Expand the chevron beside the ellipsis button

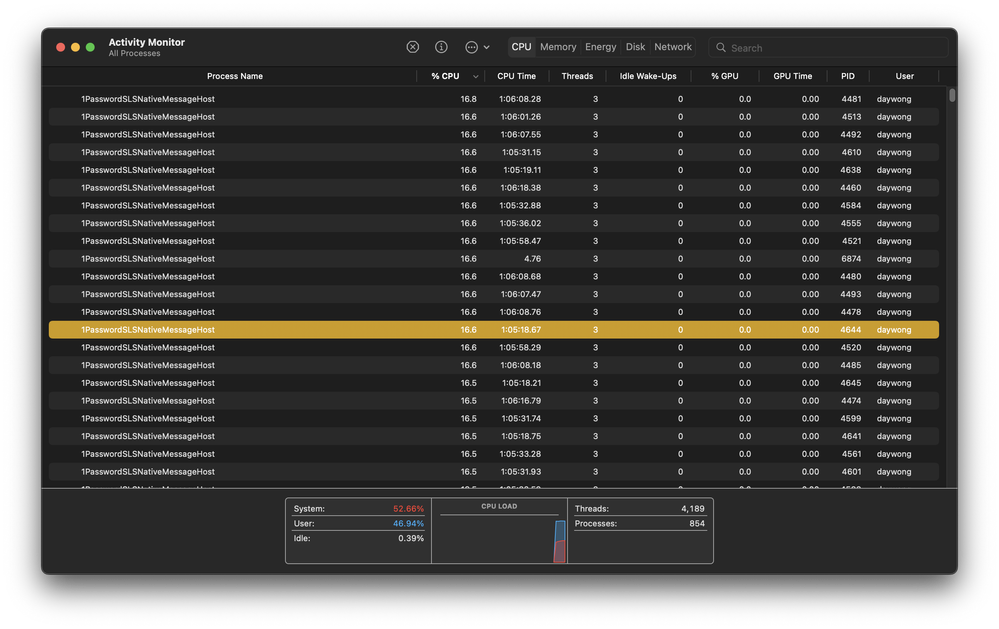pyautogui.click(x=487, y=47)
